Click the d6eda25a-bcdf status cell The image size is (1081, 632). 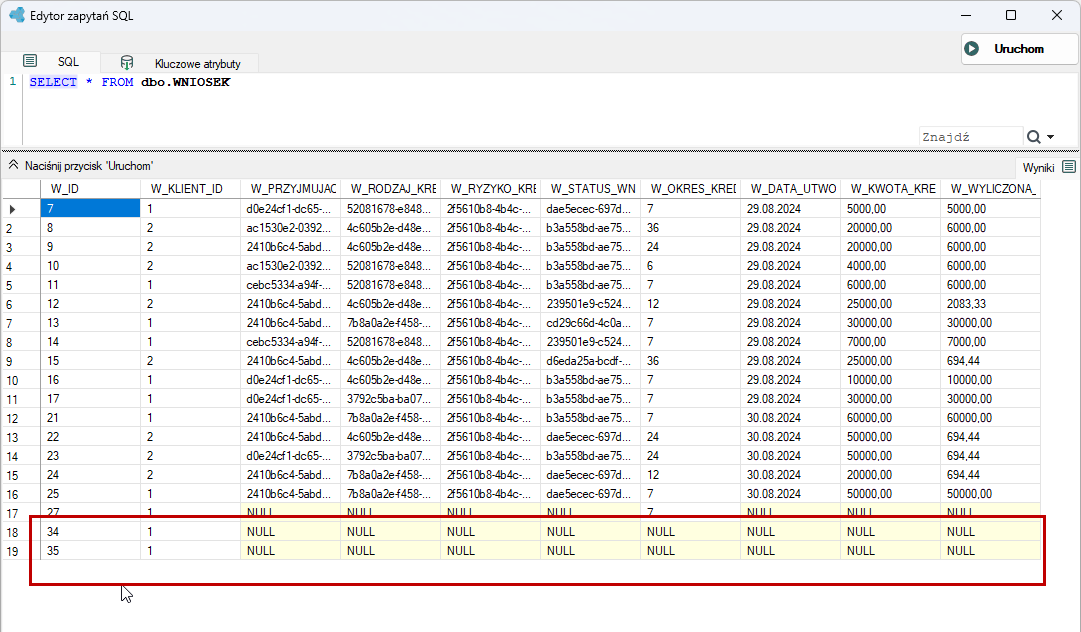click(x=590, y=360)
